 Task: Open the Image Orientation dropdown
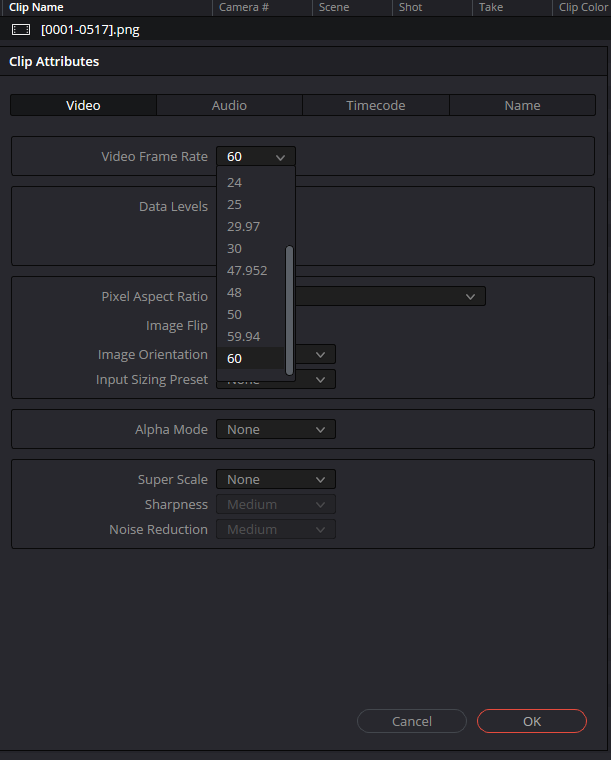pos(315,355)
